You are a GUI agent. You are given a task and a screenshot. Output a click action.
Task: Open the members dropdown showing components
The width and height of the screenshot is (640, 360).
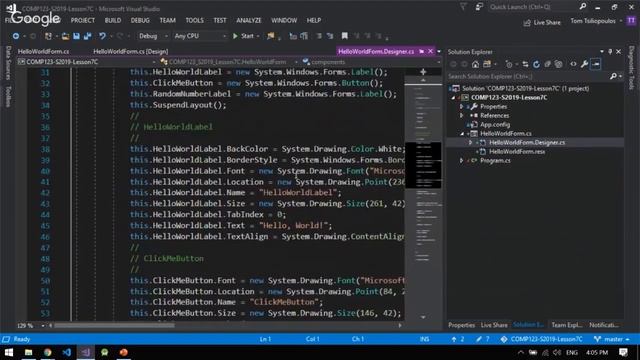371,62
